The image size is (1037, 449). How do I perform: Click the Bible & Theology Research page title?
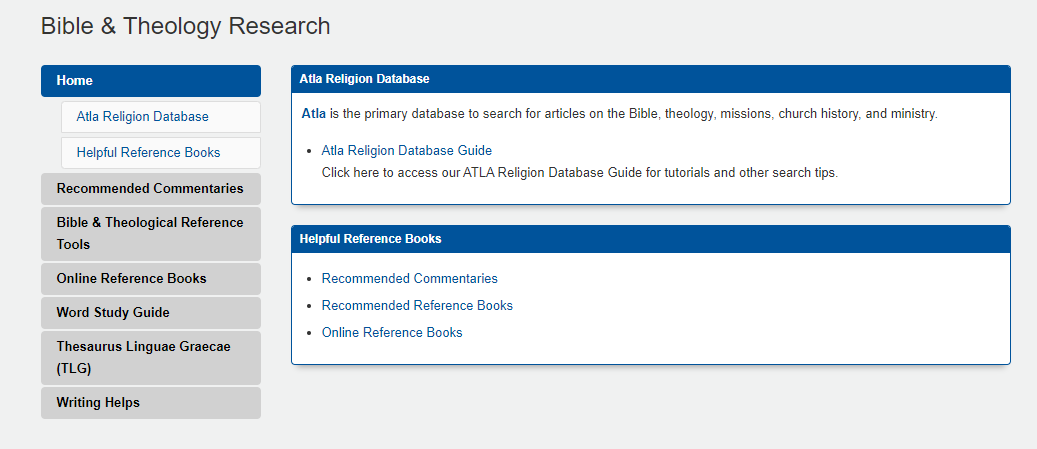pos(186,26)
